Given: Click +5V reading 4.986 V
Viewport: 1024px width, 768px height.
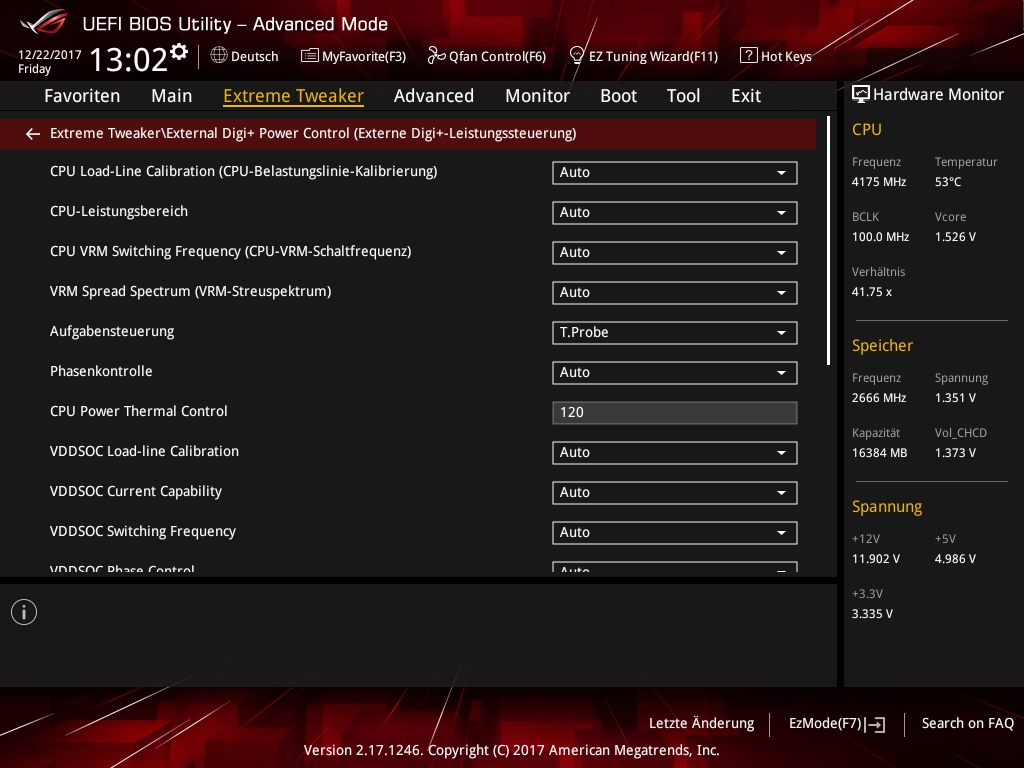Looking at the screenshot, I should (955, 559).
